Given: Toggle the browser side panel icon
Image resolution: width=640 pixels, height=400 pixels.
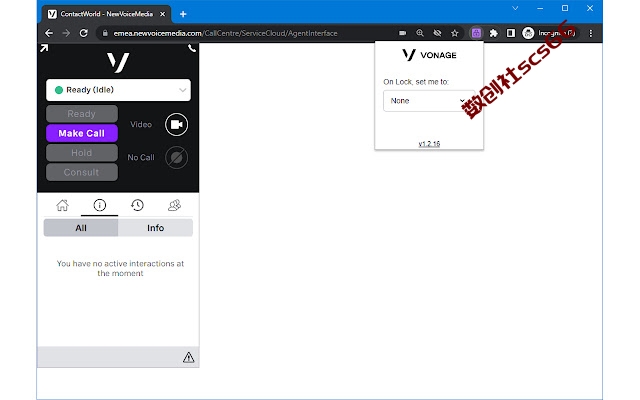Looking at the screenshot, I should 511,33.
